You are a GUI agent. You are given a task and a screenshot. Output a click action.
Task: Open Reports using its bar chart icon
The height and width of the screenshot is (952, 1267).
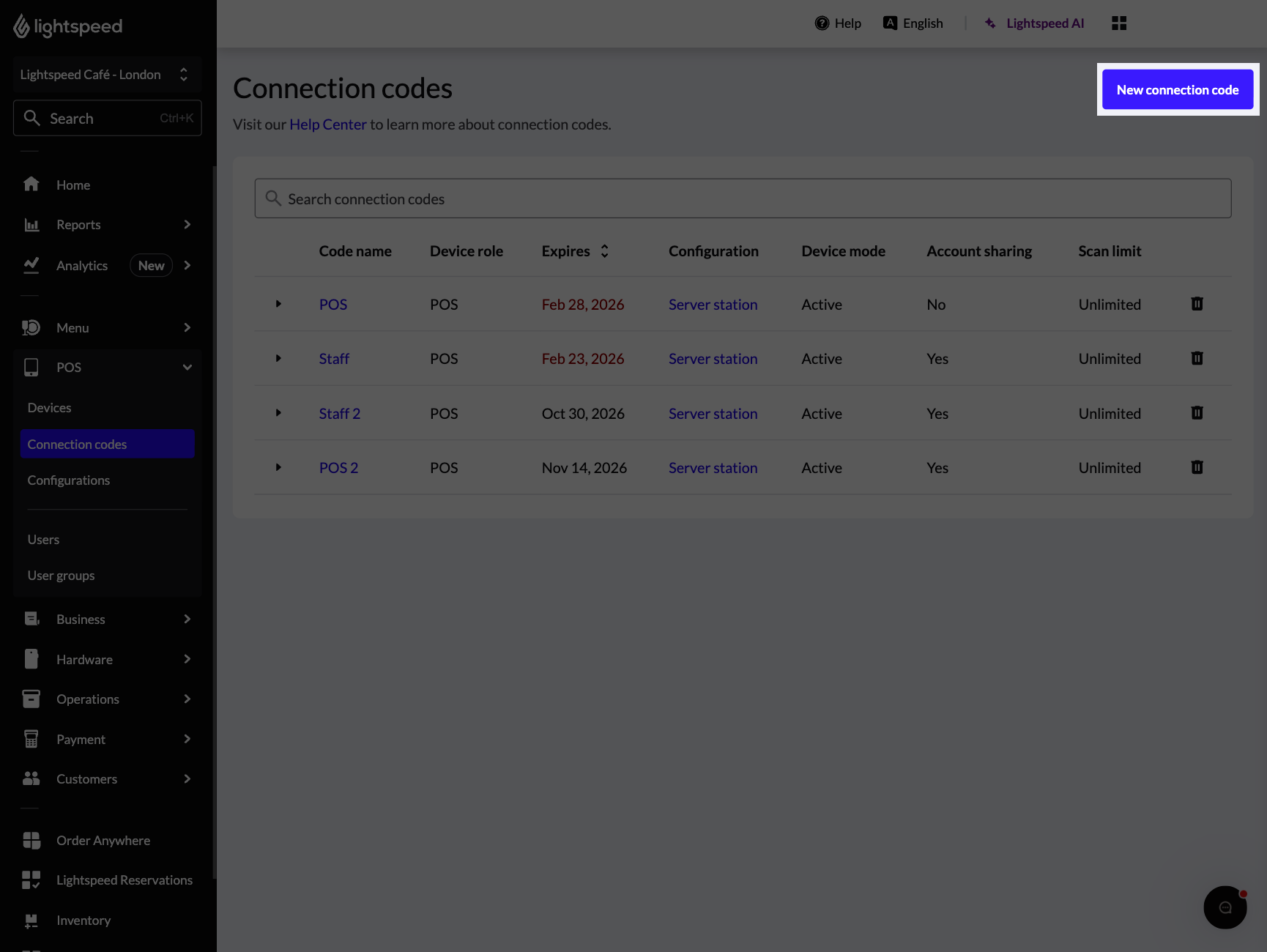click(31, 224)
